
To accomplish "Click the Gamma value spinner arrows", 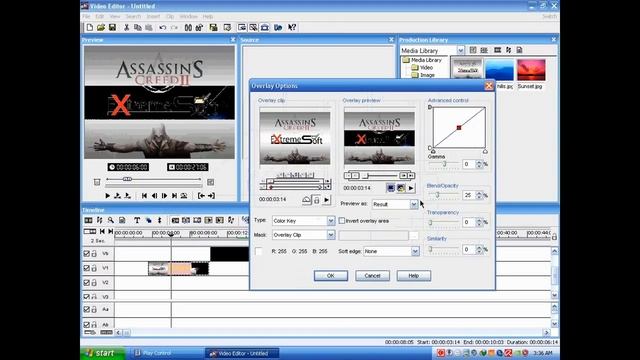I will (x=479, y=164).
